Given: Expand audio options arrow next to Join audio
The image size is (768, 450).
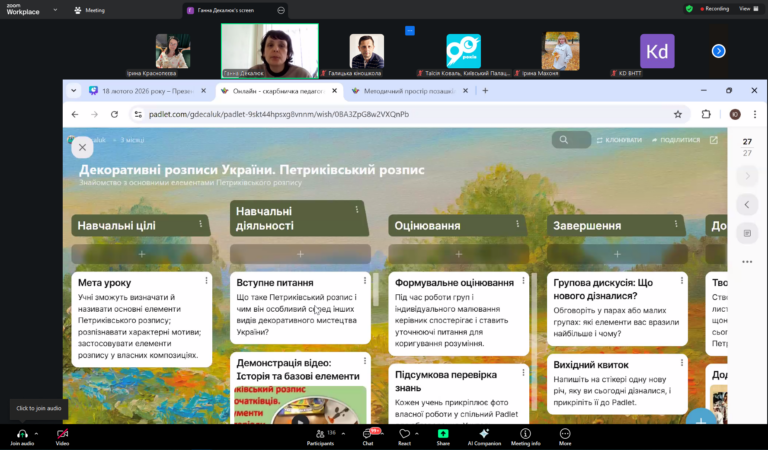Looking at the screenshot, I should point(36,434).
